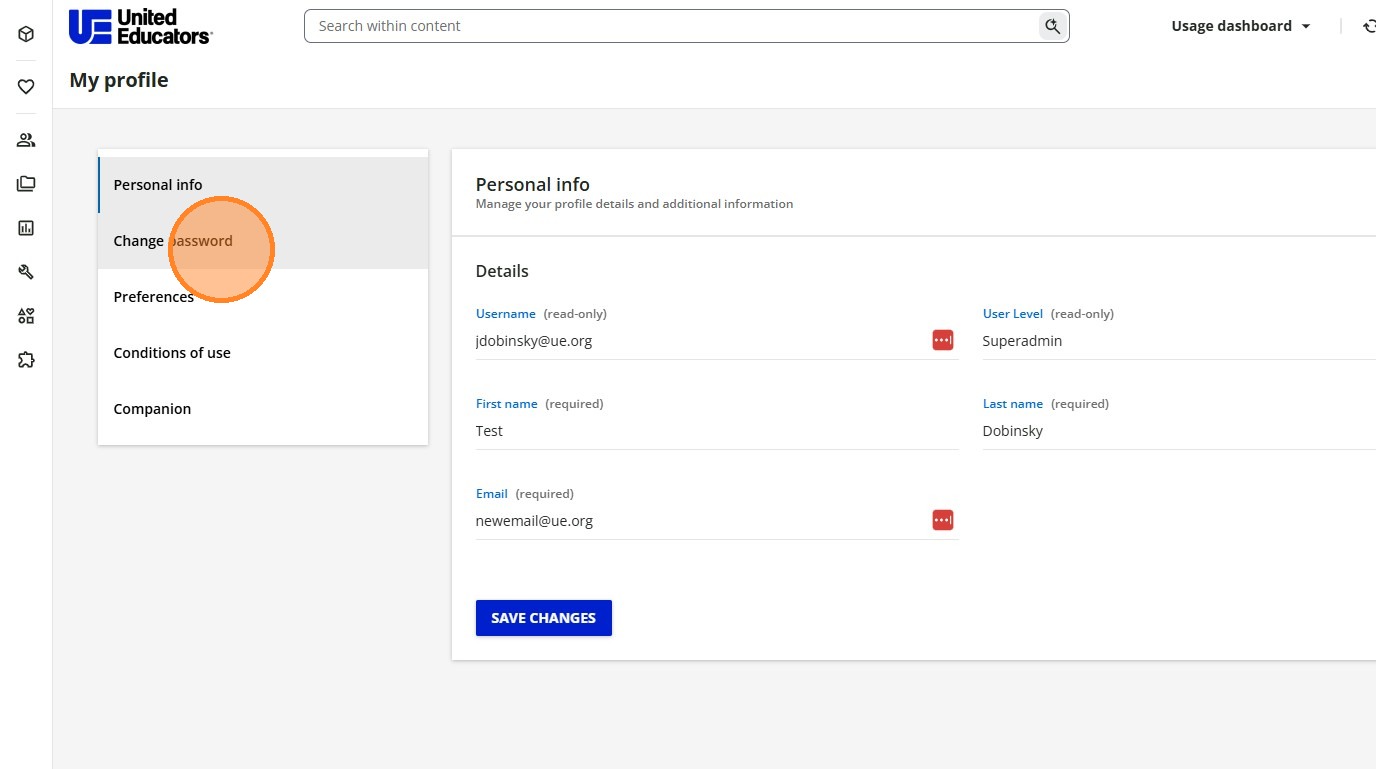This screenshot has width=1376, height=769.
Task: Click the United Educators logo
Action: coord(140,26)
